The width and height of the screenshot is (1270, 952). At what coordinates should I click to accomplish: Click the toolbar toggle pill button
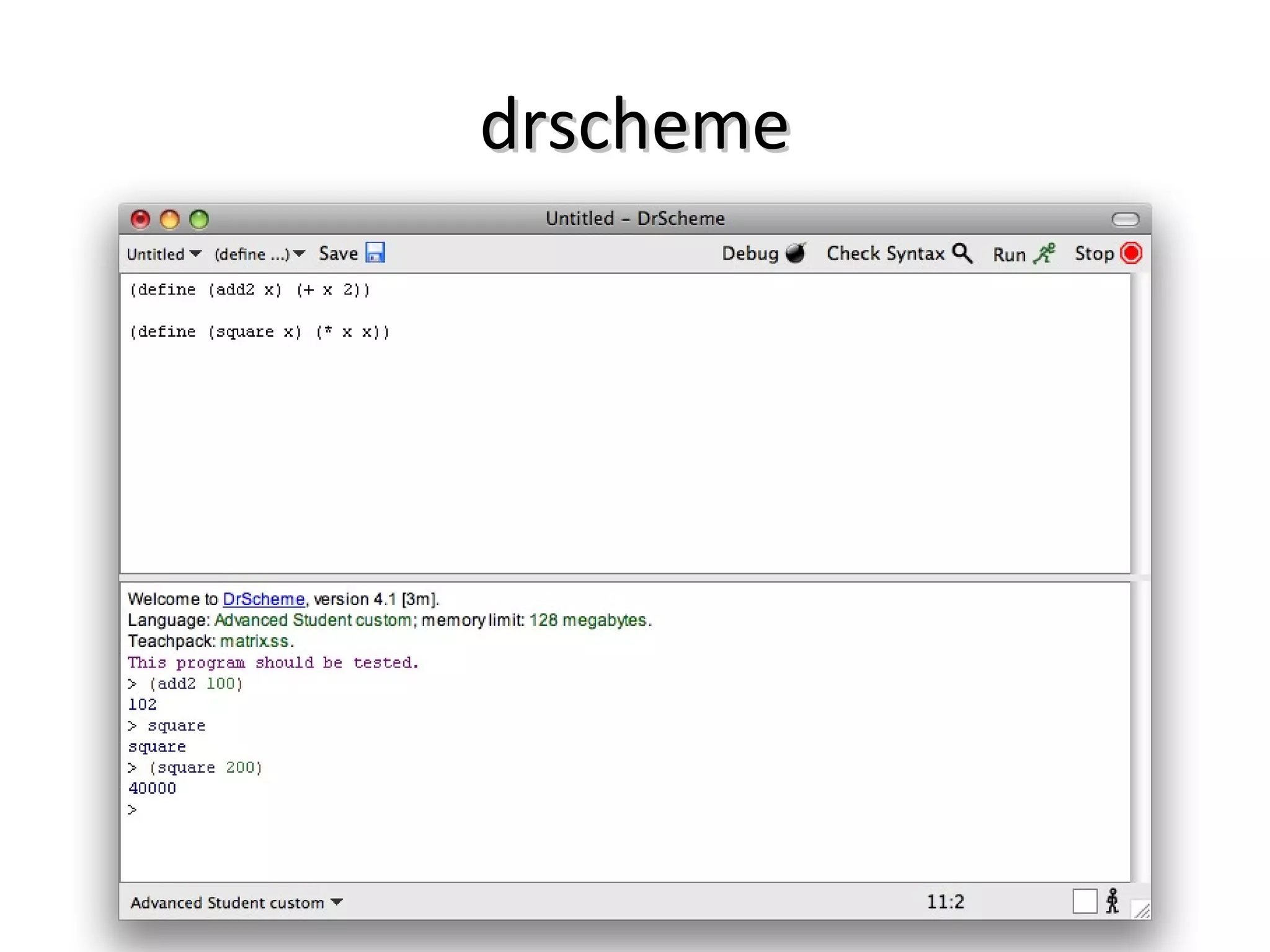click(1125, 219)
